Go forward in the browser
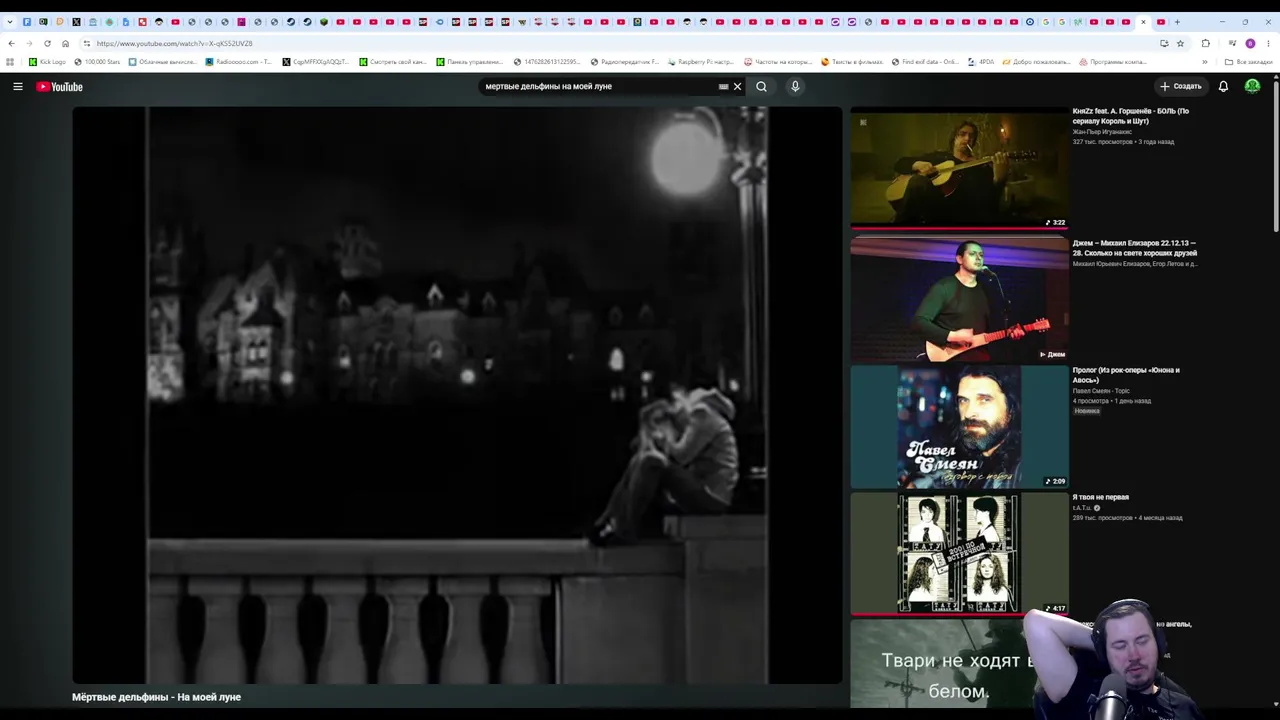The width and height of the screenshot is (1280, 720). 29,43
